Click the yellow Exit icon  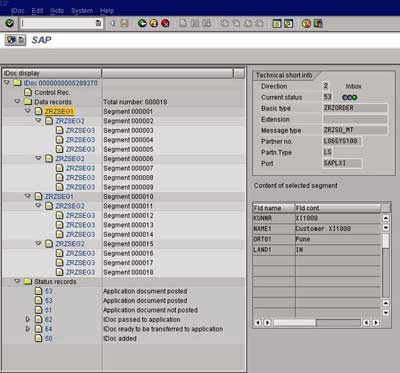[154, 23]
